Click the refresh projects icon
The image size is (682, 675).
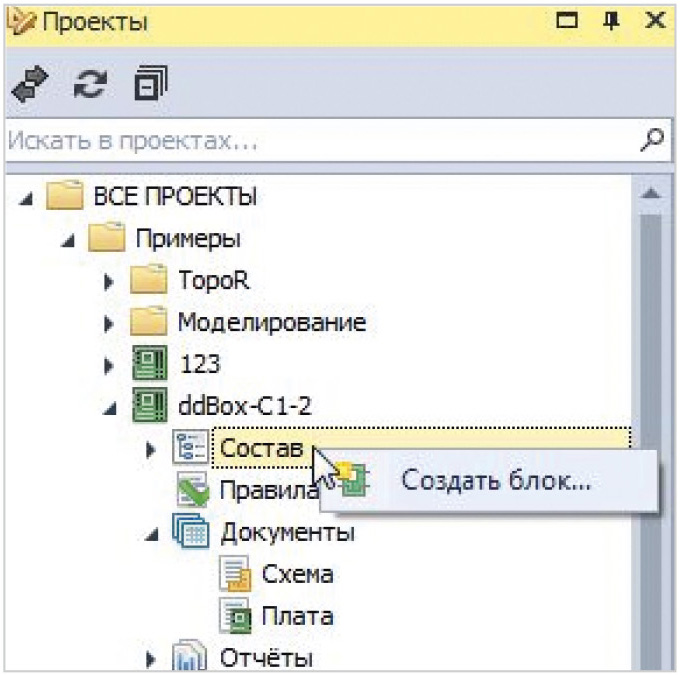(x=92, y=87)
